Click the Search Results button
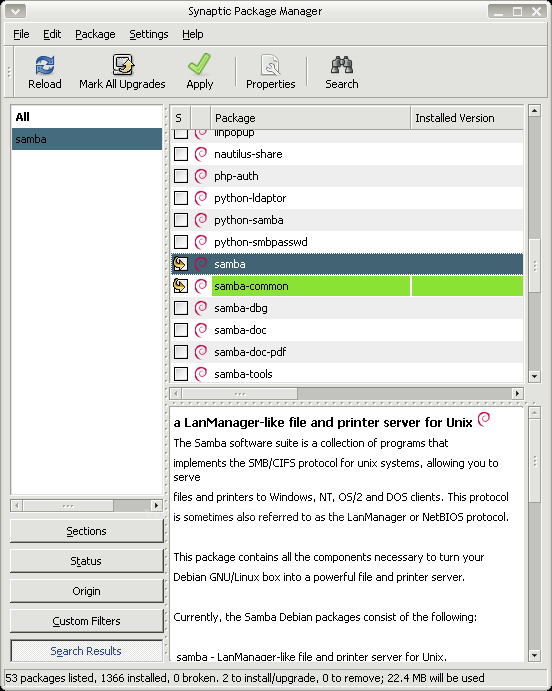 [86, 651]
